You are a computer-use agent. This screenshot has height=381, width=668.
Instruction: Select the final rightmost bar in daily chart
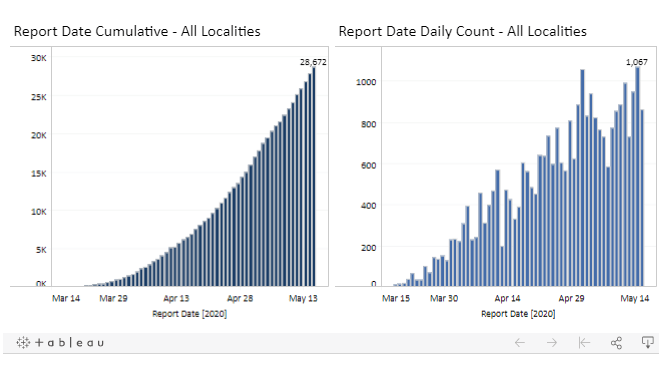(642, 198)
